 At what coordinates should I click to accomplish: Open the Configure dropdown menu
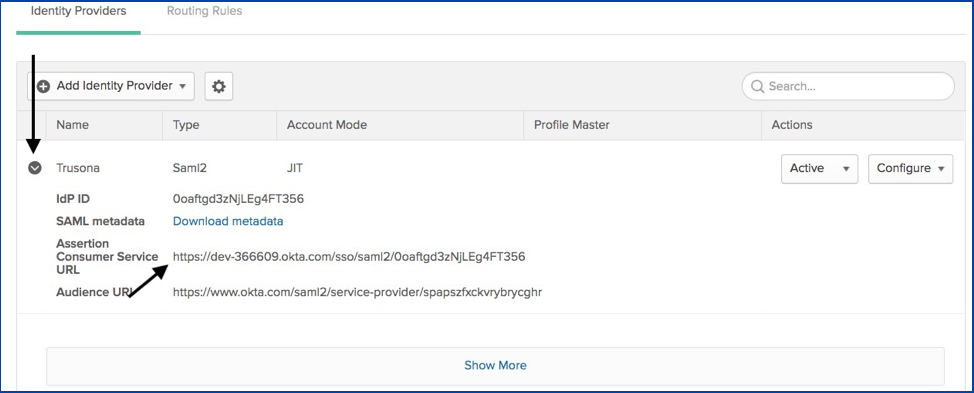(911, 168)
